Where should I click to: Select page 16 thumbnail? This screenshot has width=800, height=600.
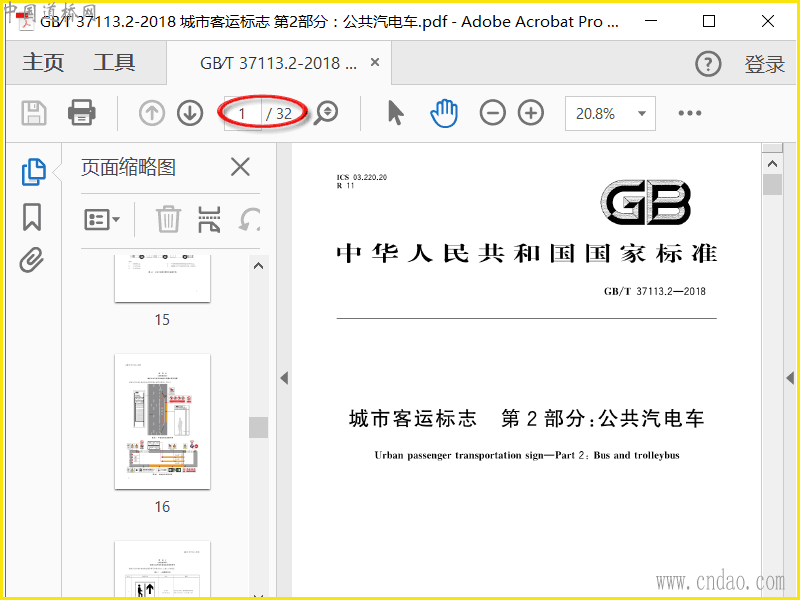[x=162, y=421]
